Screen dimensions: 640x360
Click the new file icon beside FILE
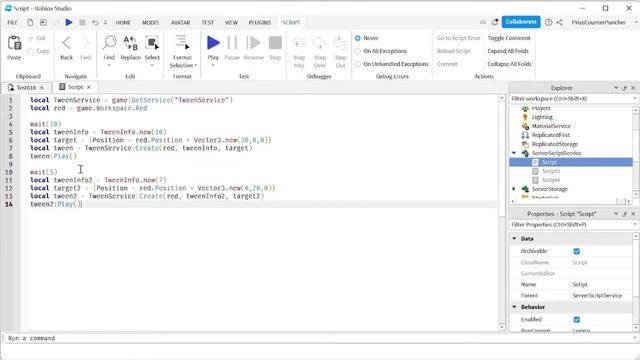click(30, 22)
